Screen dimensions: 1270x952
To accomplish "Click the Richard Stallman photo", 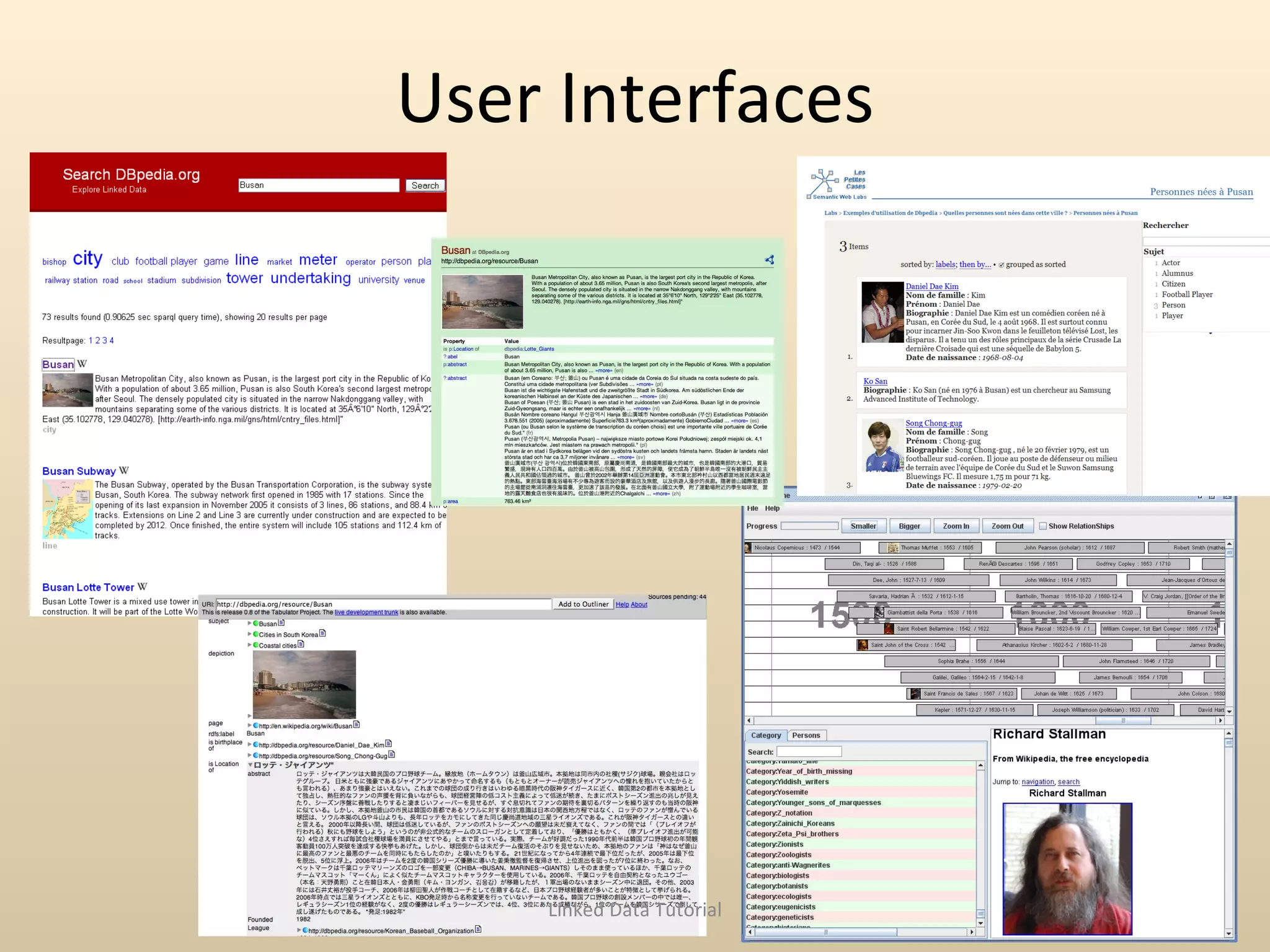I will tap(1067, 869).
